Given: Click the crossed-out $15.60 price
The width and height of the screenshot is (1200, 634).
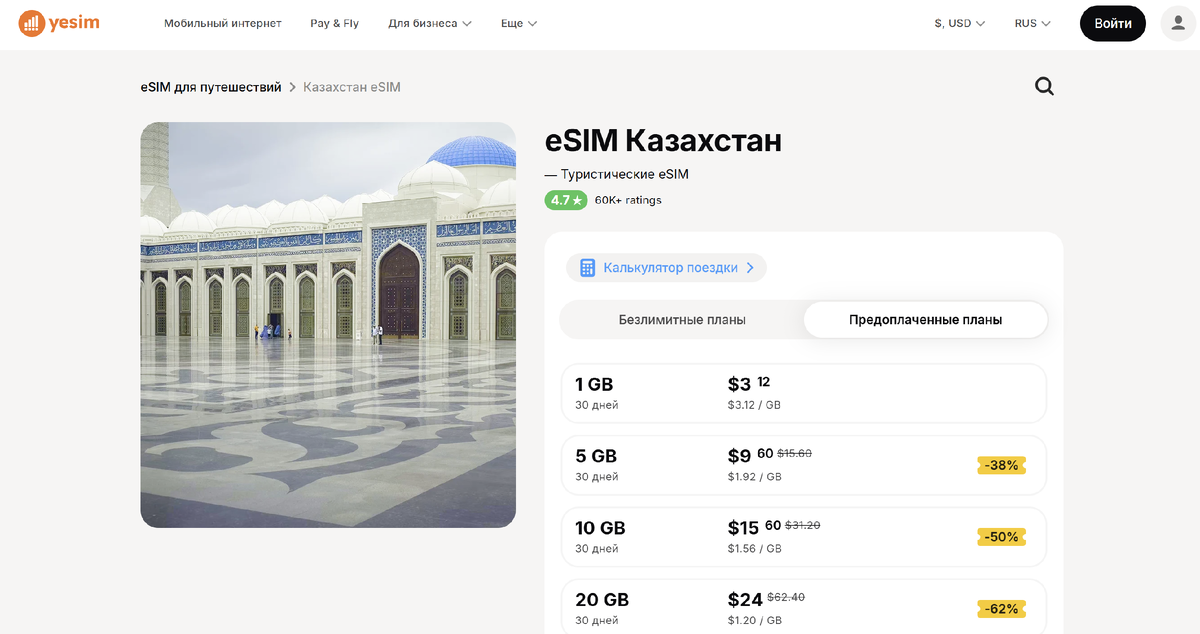Looking at the screenshot, I should coord(794,453).
